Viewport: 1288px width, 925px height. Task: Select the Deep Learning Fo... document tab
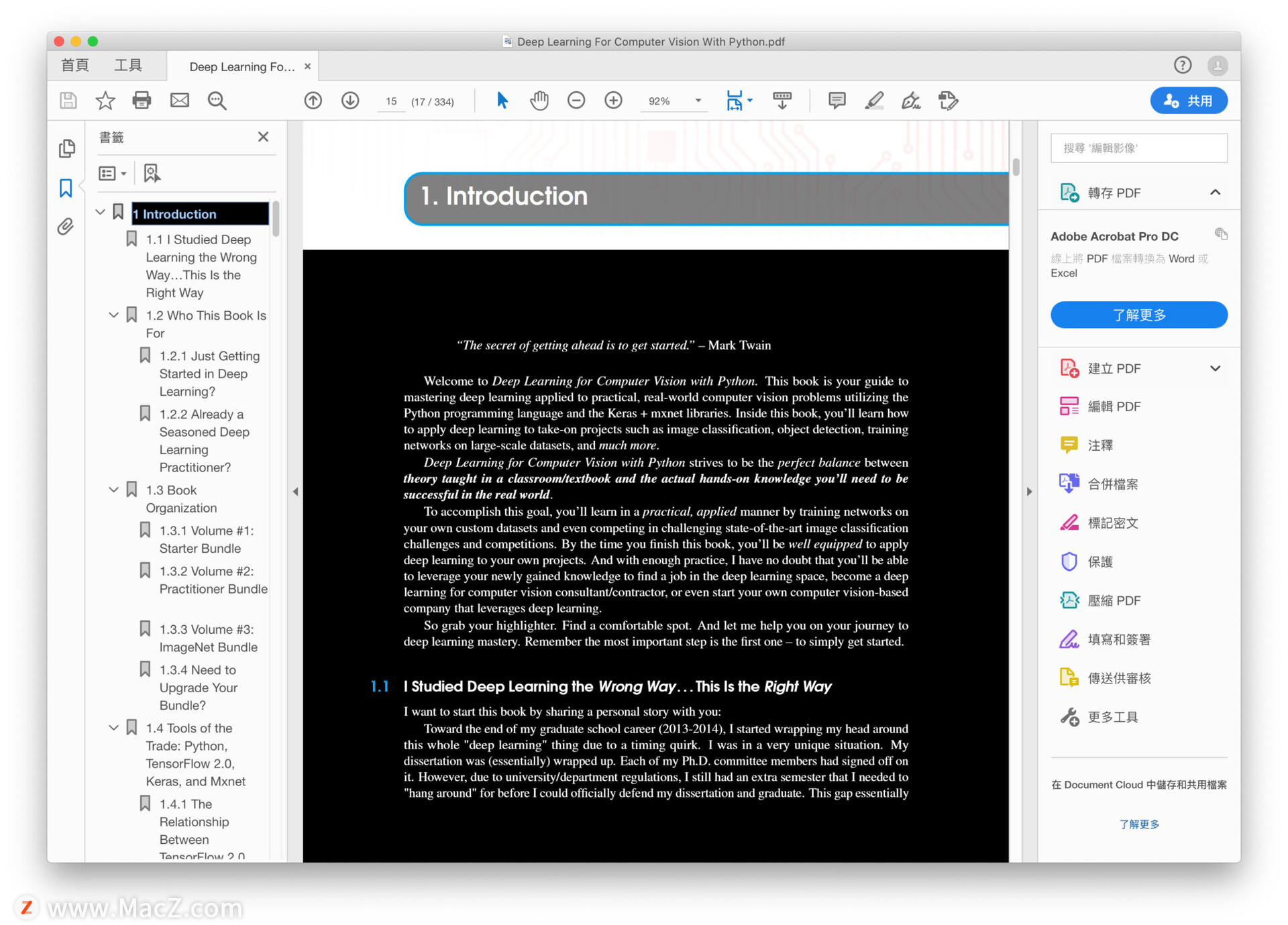pos(241,66)
